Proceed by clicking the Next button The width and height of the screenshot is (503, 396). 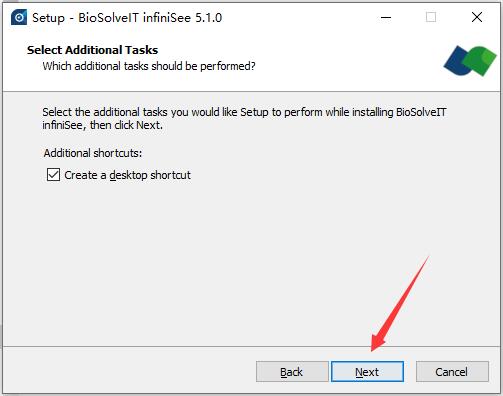pyautogui.click(x=367, y=372)
